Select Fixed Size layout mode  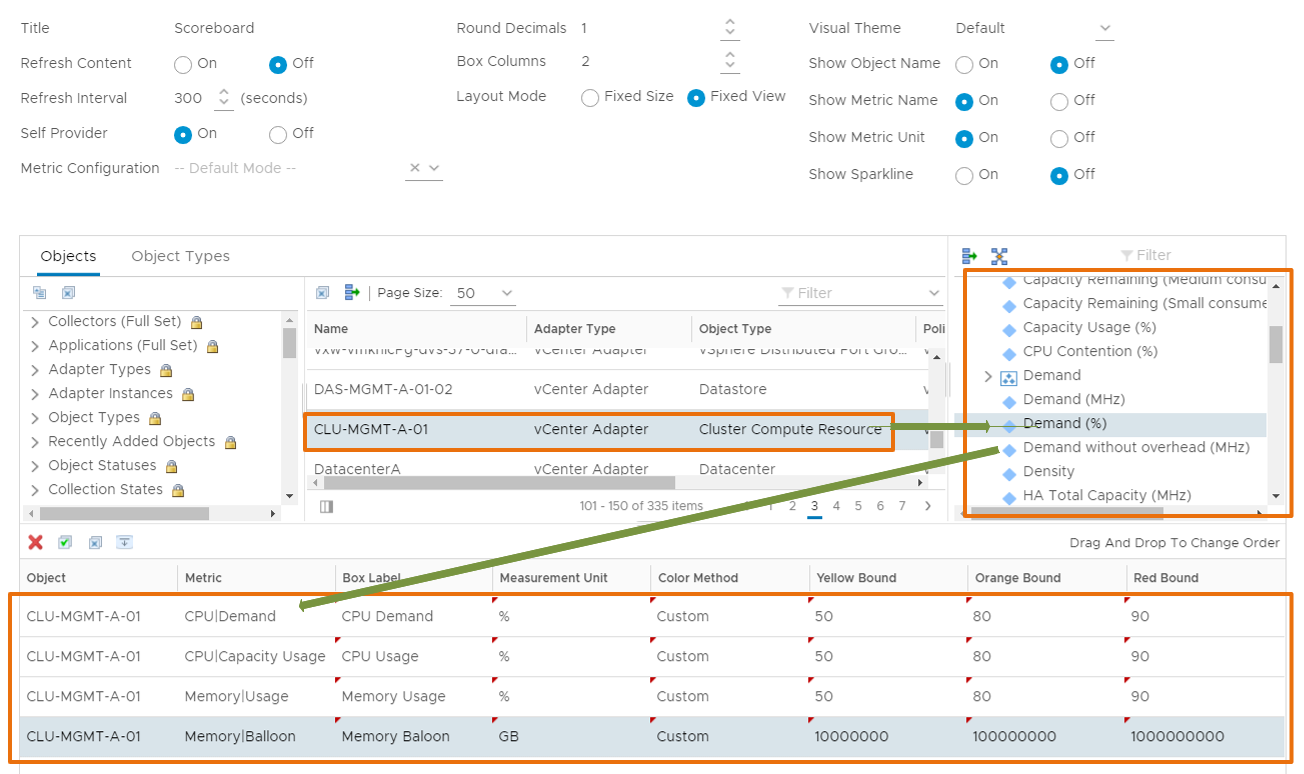click(590, 97)
